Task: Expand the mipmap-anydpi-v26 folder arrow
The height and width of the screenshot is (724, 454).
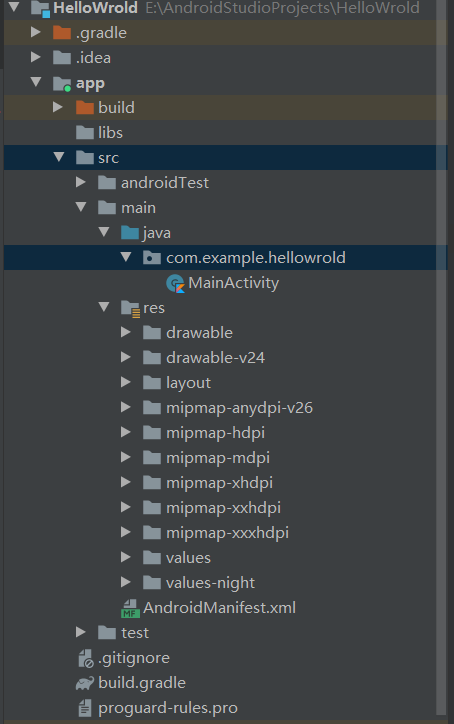Action: 126,407
